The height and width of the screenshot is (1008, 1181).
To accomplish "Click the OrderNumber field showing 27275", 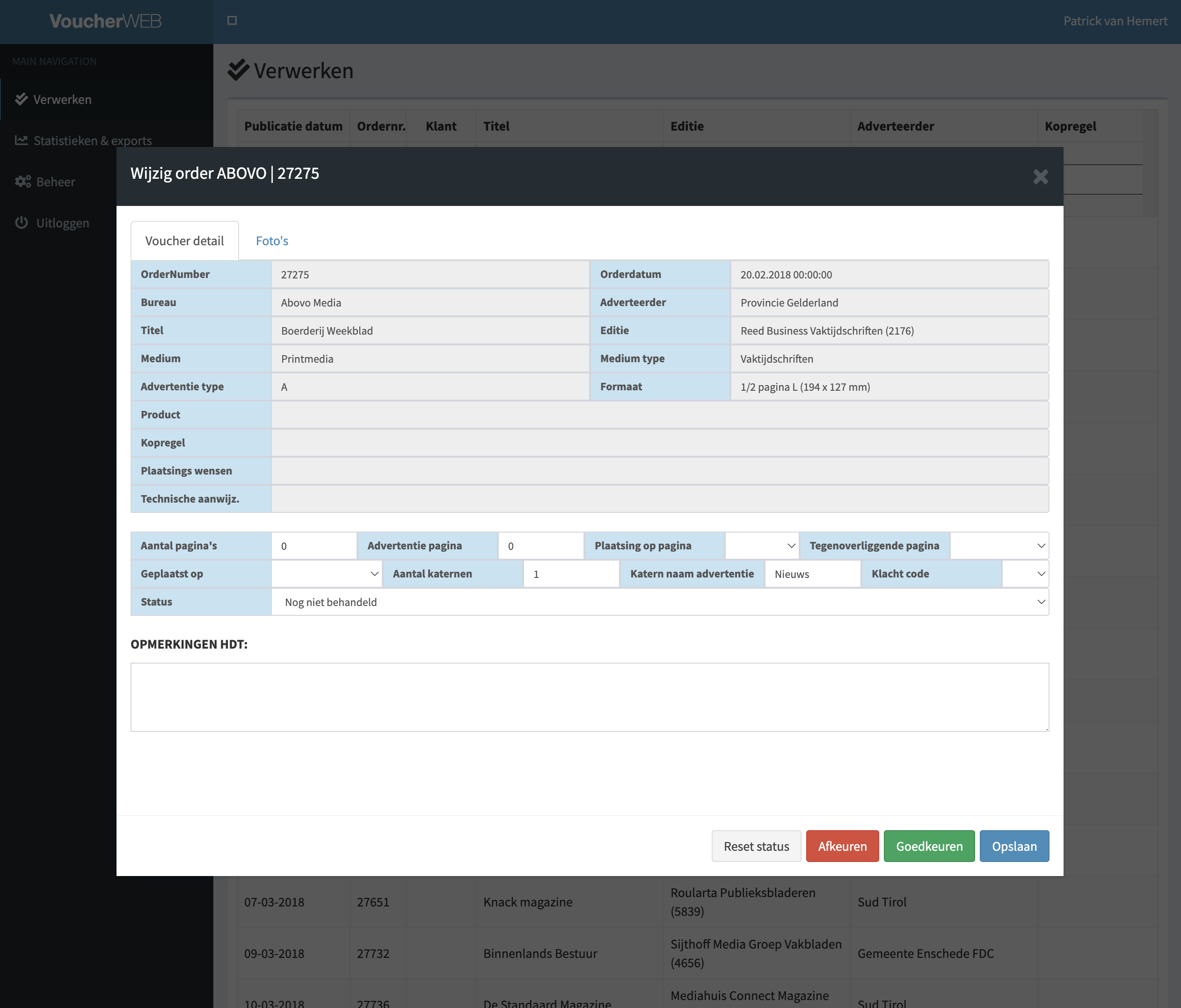I will pyautogui.click(x=430, y=274).
